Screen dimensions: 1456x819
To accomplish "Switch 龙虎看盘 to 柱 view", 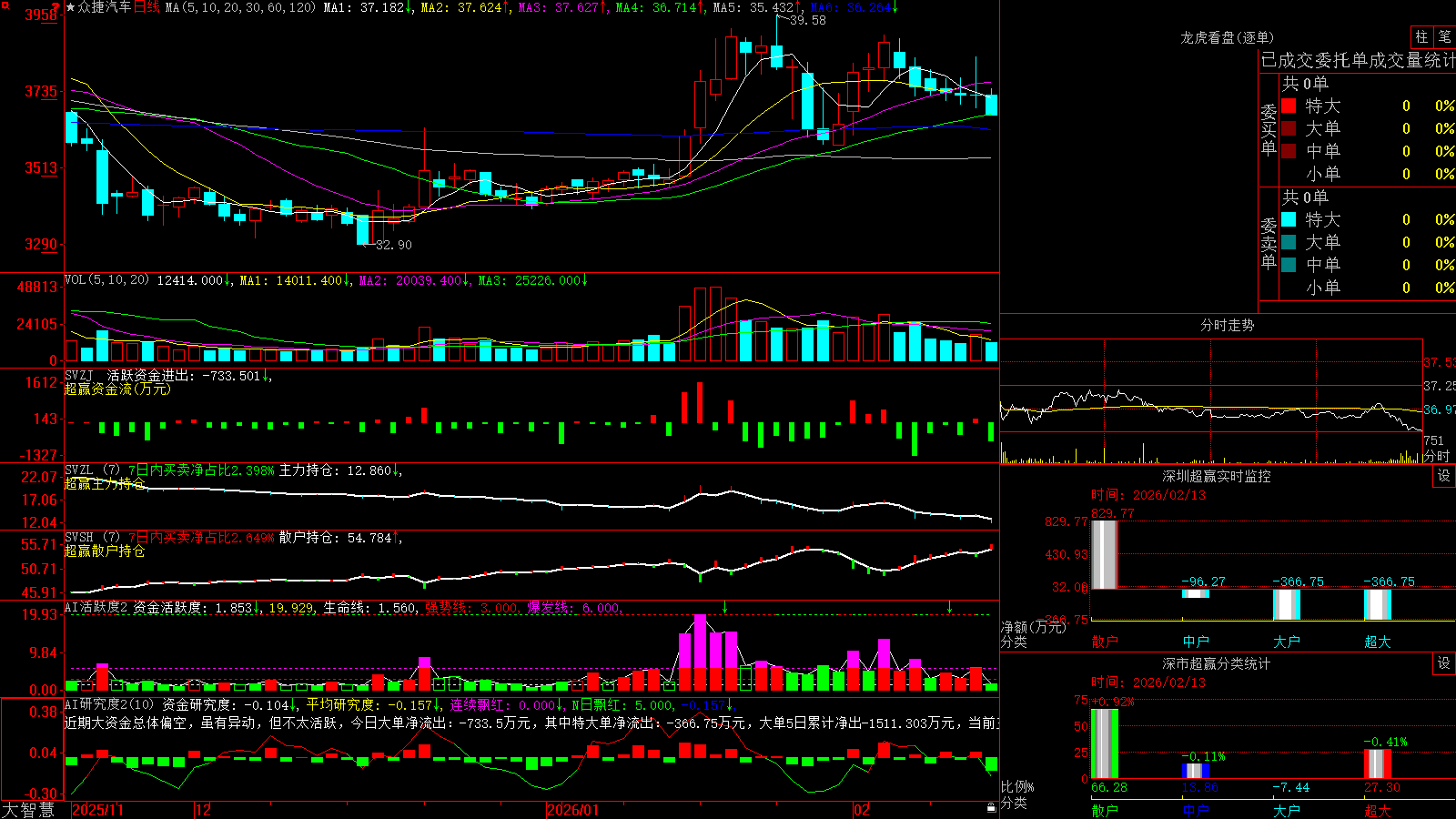I will click(1421, 36).
